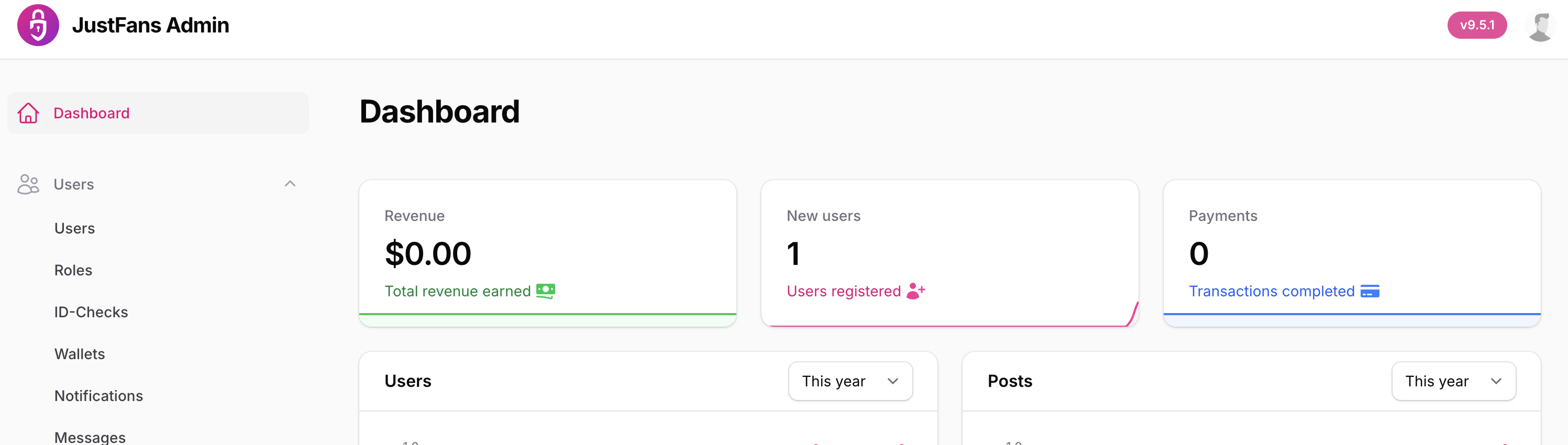Open Messages in the sidebar
Image resolution: width=1568 pixels, height=445 pixels.
coord(90,437)
